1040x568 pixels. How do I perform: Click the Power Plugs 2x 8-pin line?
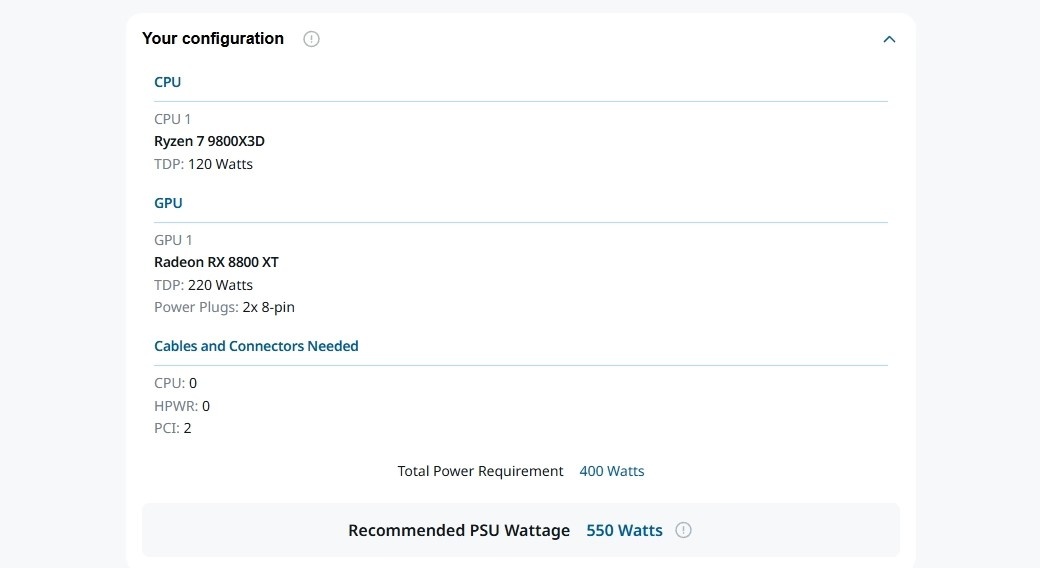224,307
